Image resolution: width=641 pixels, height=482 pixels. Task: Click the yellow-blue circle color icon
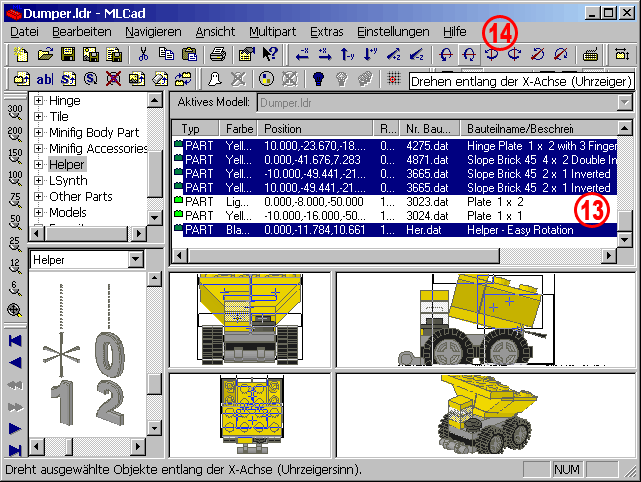tap(267, 79)
